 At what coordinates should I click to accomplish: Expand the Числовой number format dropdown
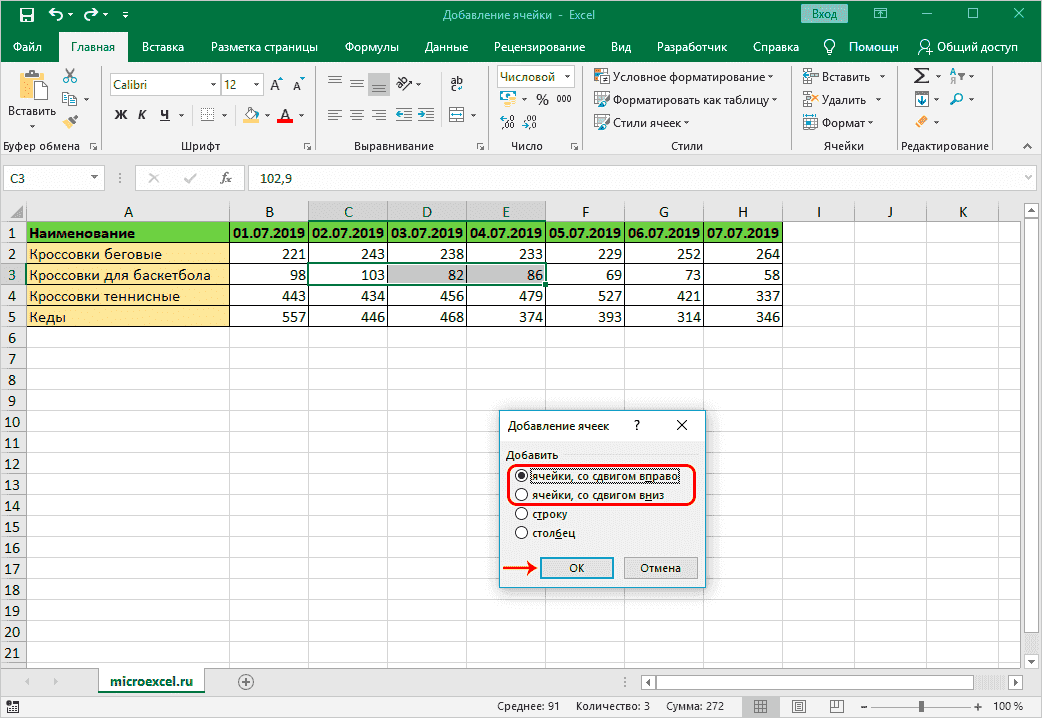567,77
